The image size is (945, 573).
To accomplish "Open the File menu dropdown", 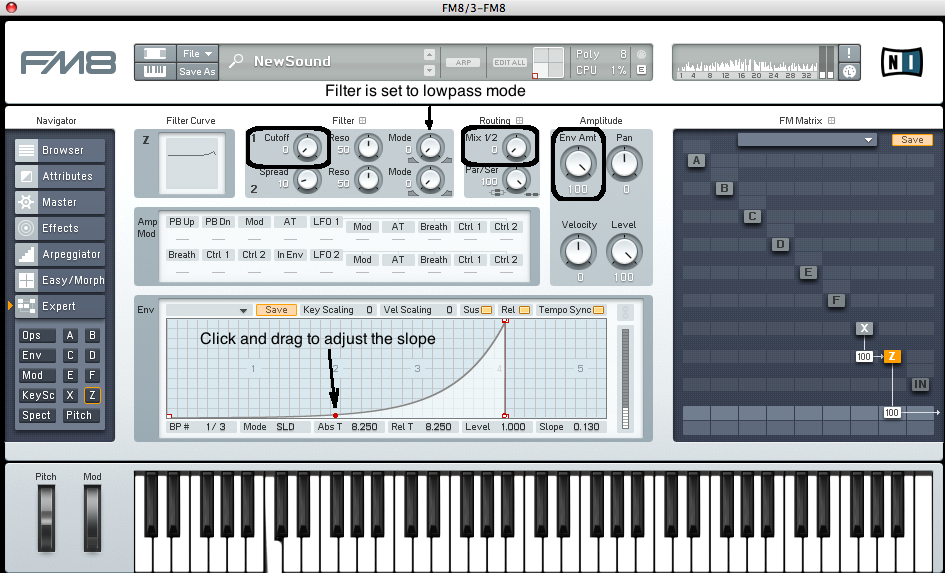I will pyautogui.click(x=197, y=54).
